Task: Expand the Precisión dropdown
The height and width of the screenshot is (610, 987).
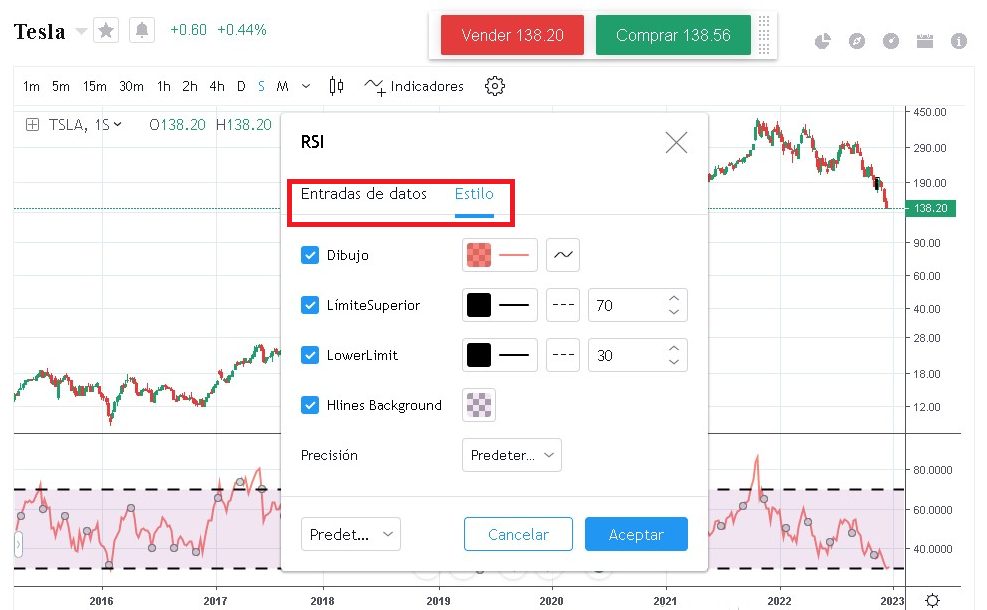Action: pos(512,455)
